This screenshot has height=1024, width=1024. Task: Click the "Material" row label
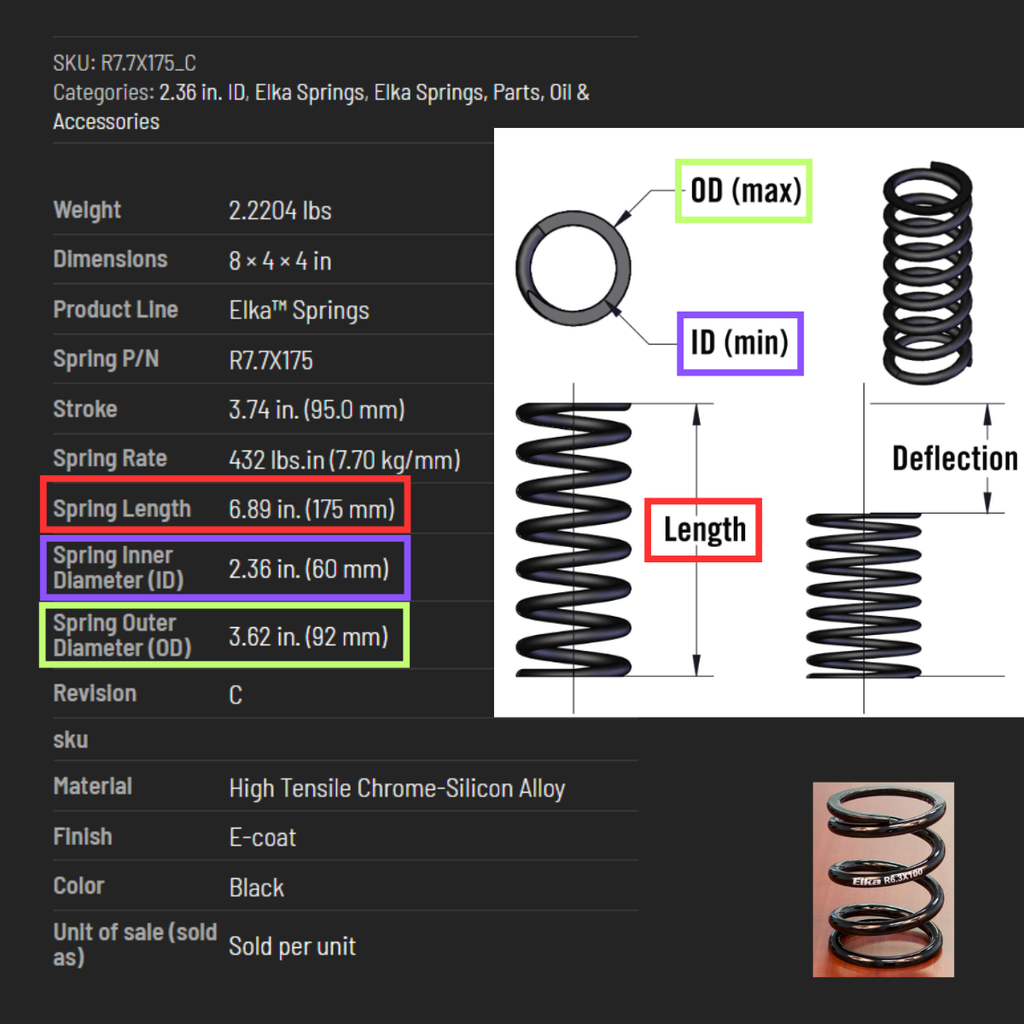(x=93, y=786)
